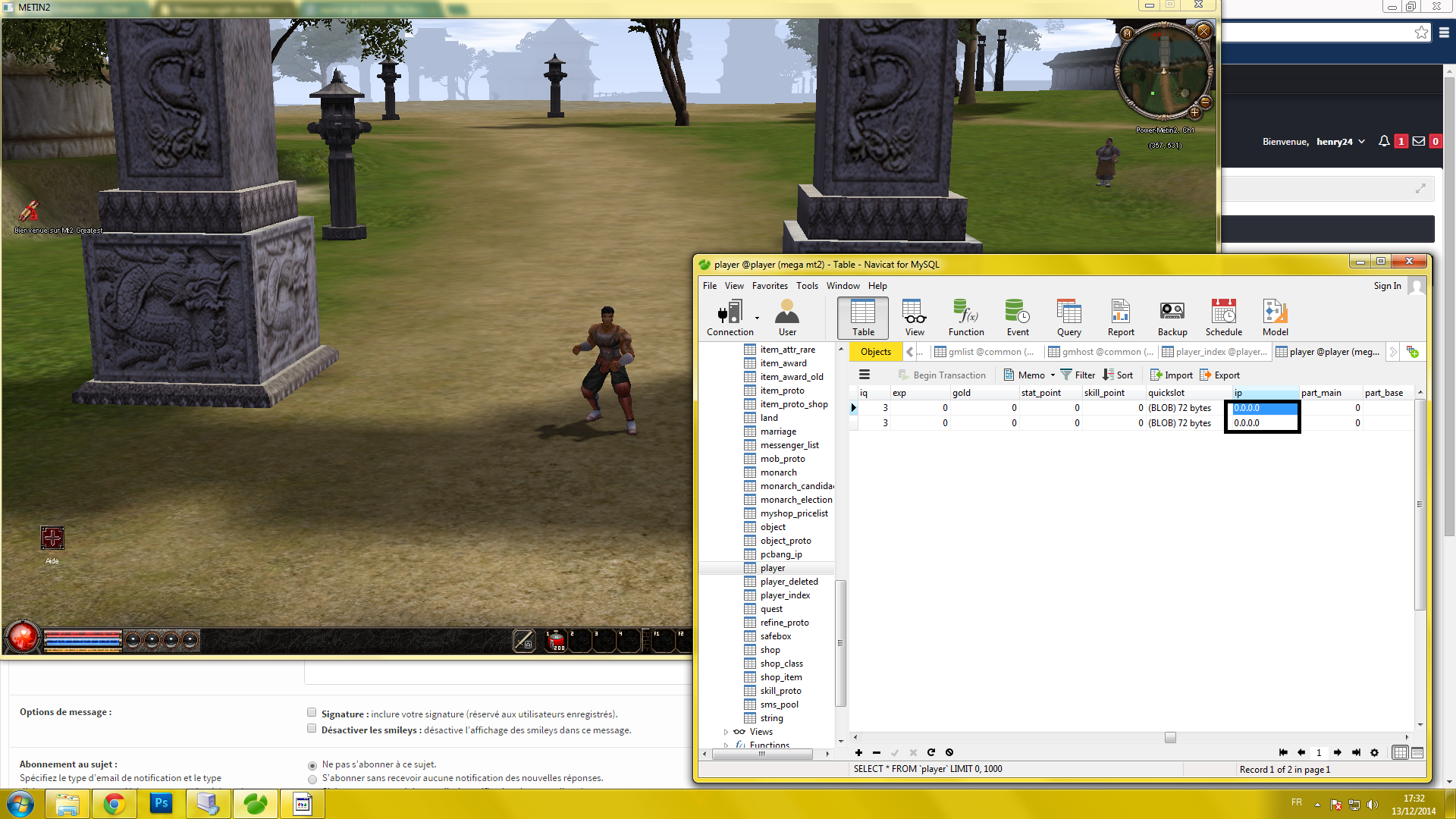Bookmark page with Chrome star icon
The width and height of the screenshot is (1456, 819).
coord(1421,33)
